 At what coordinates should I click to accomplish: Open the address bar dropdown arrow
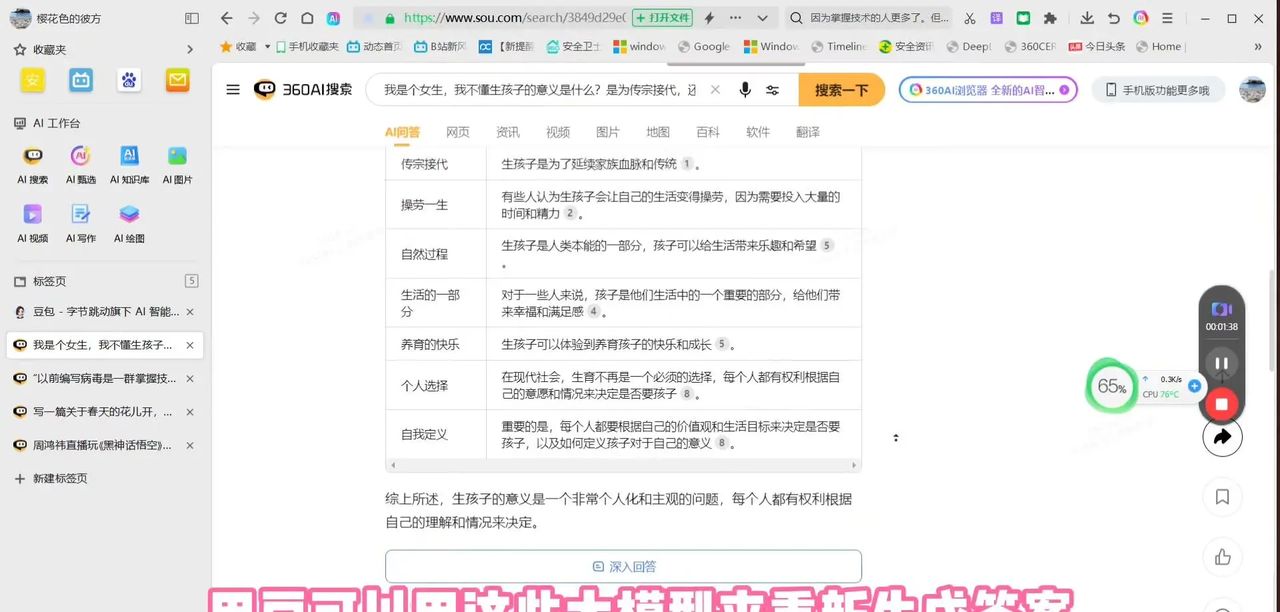pyautogui.click(x=761, y=18)
